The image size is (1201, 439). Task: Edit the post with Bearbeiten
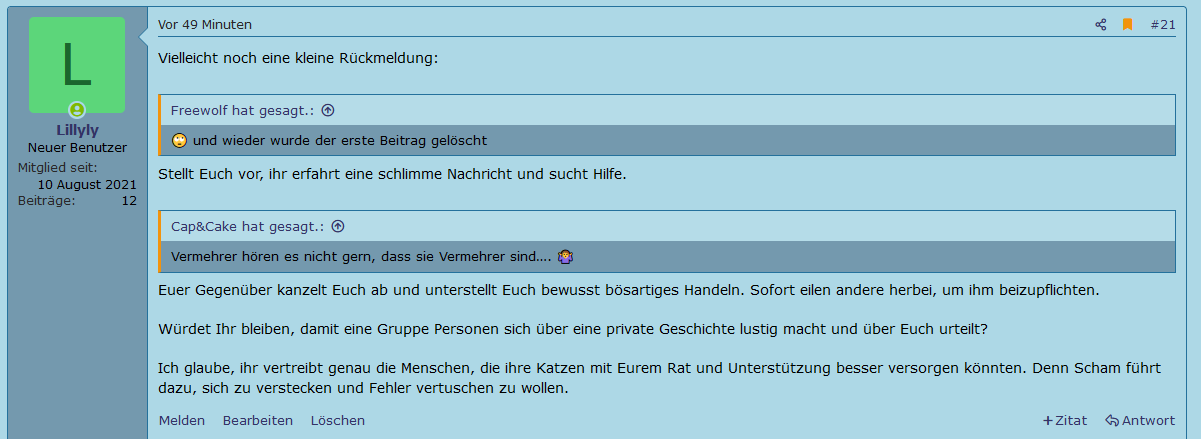click(258, 421)
